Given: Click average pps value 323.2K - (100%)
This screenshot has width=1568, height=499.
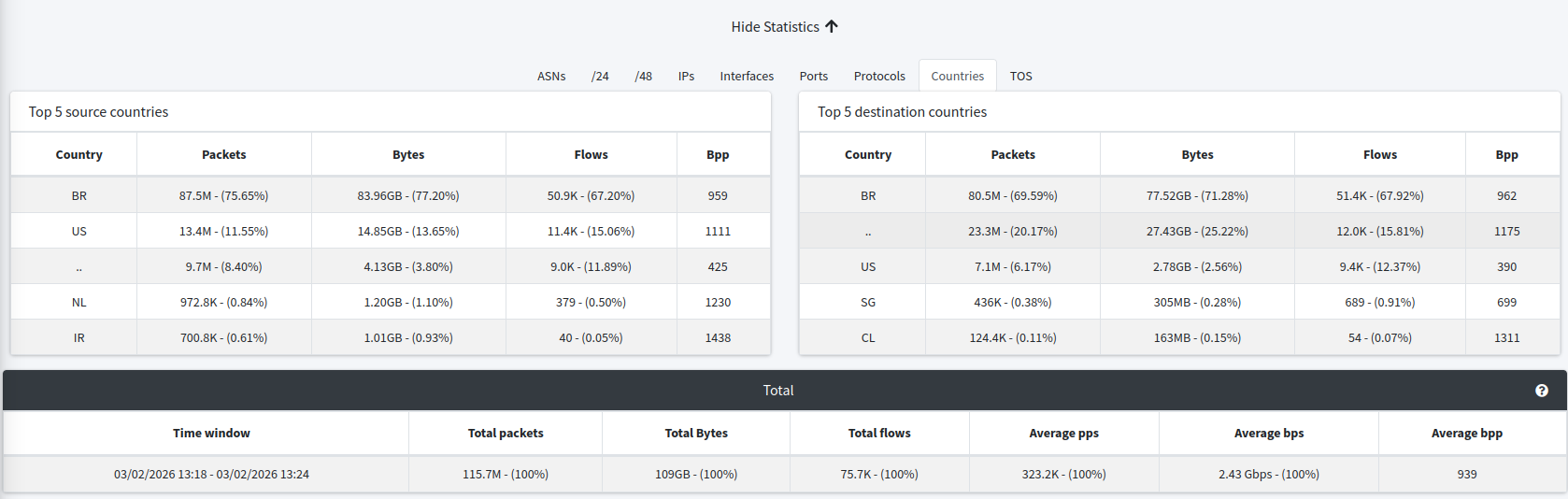Looking at the screenshot, I should [x=1063, y=474].
